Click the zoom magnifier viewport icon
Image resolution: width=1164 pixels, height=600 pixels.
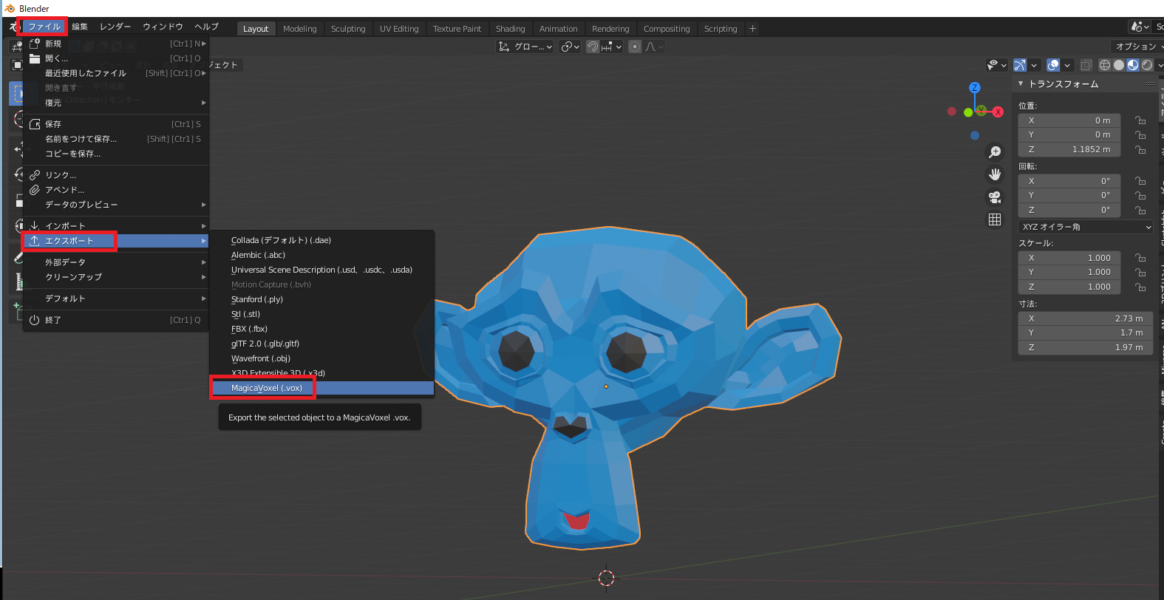coord(994,152)
